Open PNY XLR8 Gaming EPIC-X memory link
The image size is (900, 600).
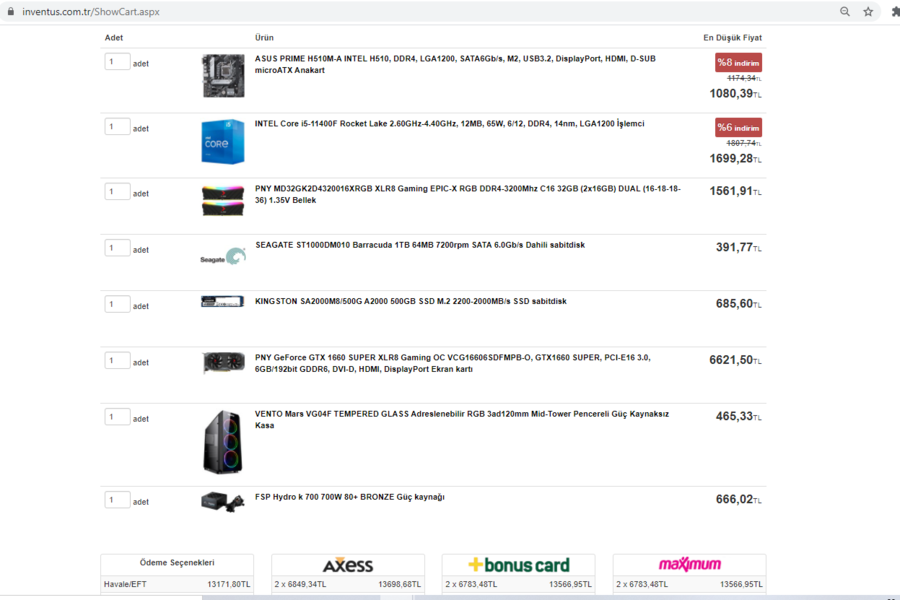click(468, 194)
